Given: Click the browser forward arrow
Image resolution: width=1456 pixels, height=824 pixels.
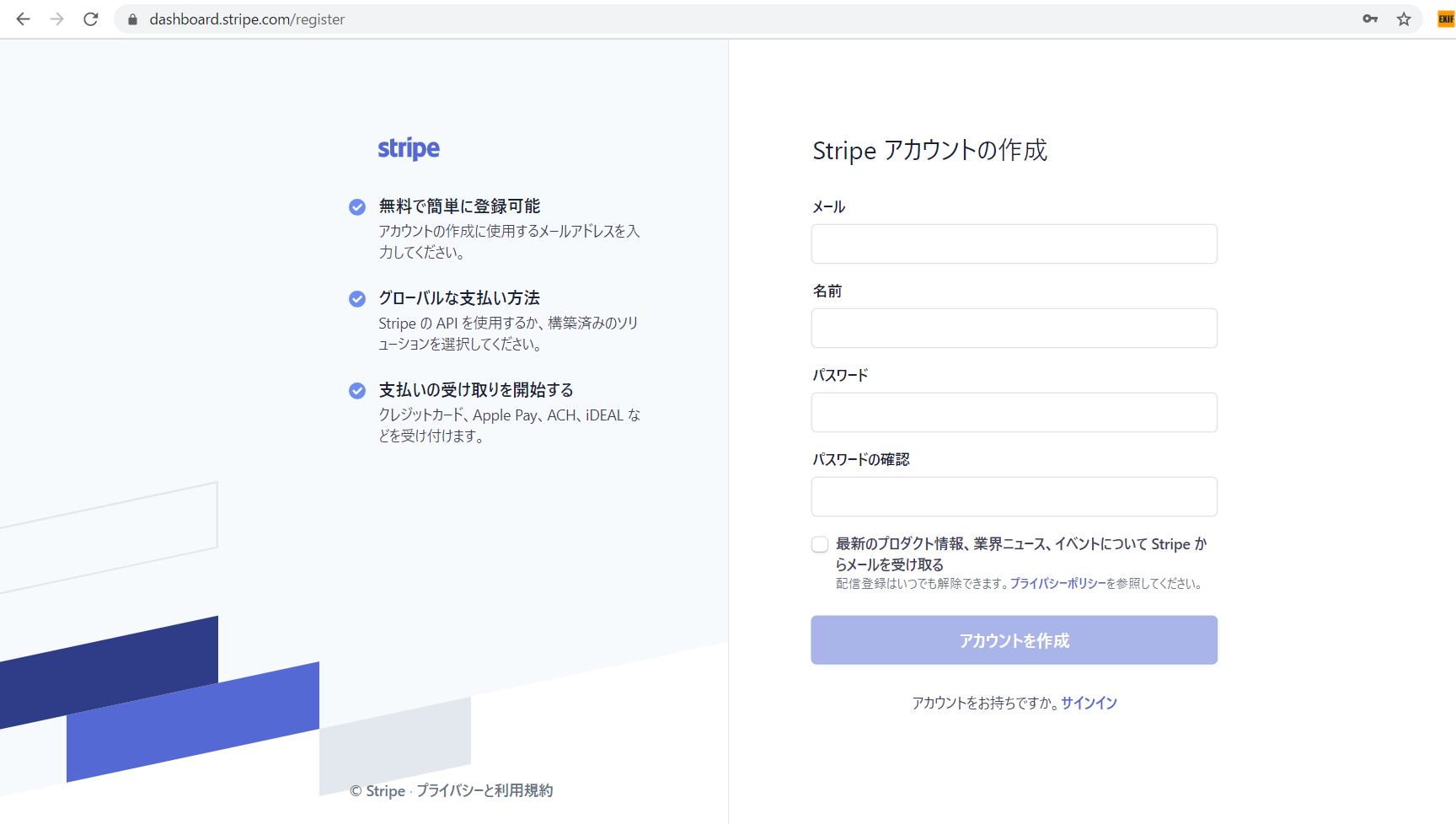Looking at the screenshot, I should [x=56, y=19].
